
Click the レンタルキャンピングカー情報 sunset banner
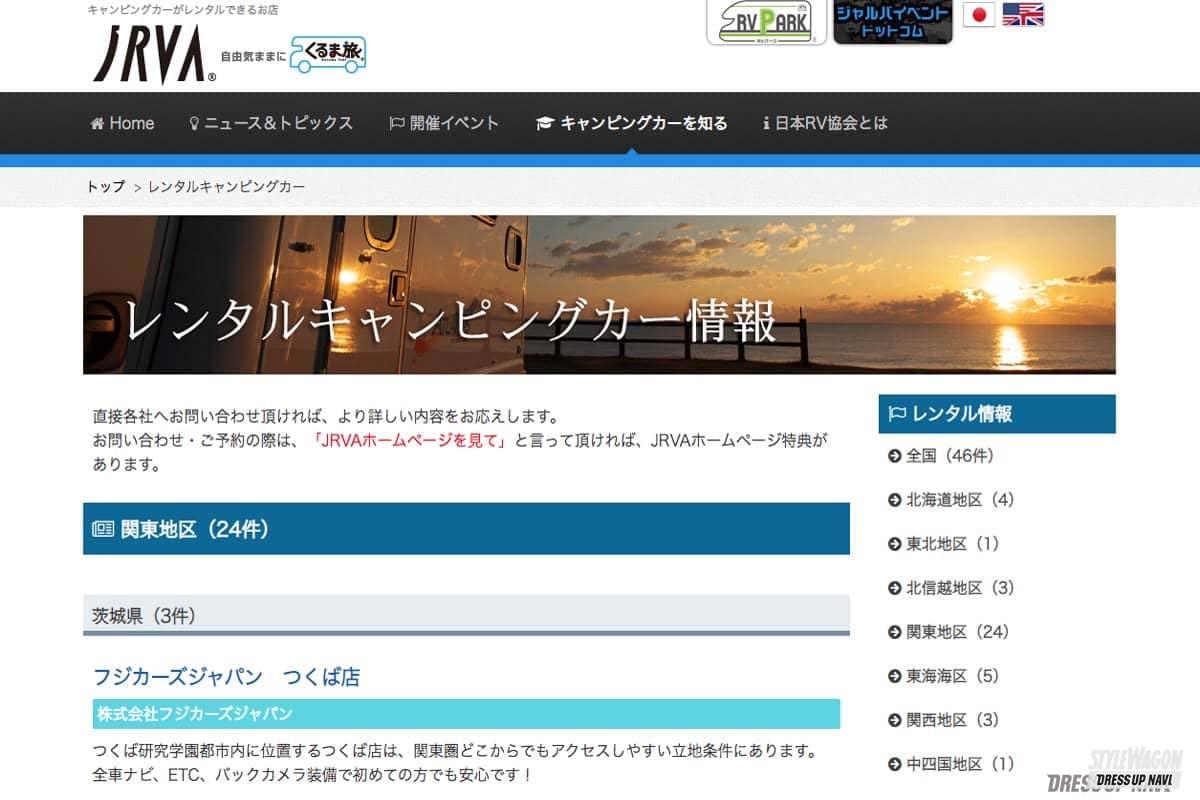point(599,295)
